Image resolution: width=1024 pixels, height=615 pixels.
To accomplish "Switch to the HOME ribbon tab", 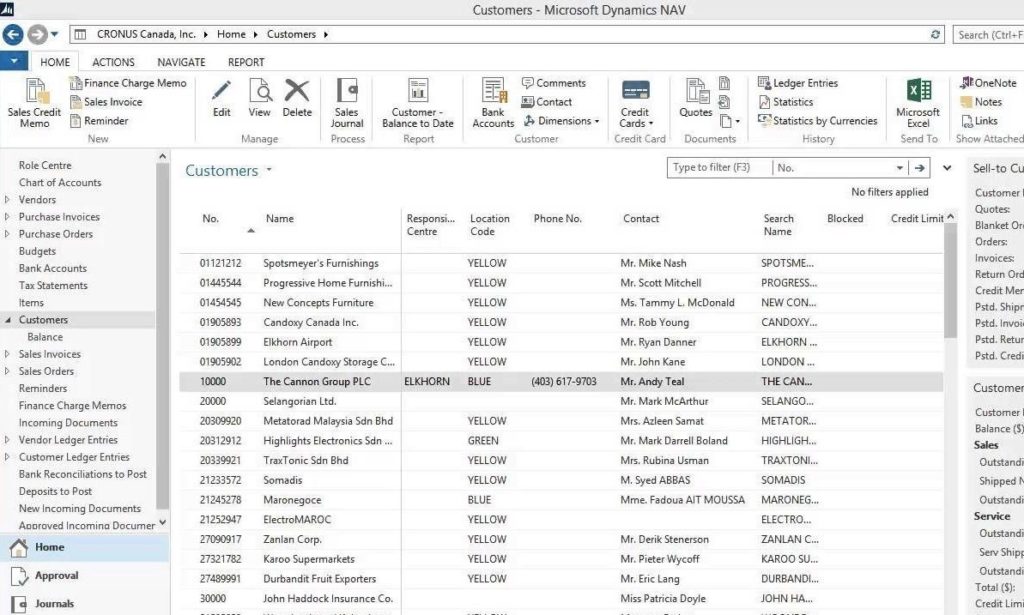I will 55,62.
